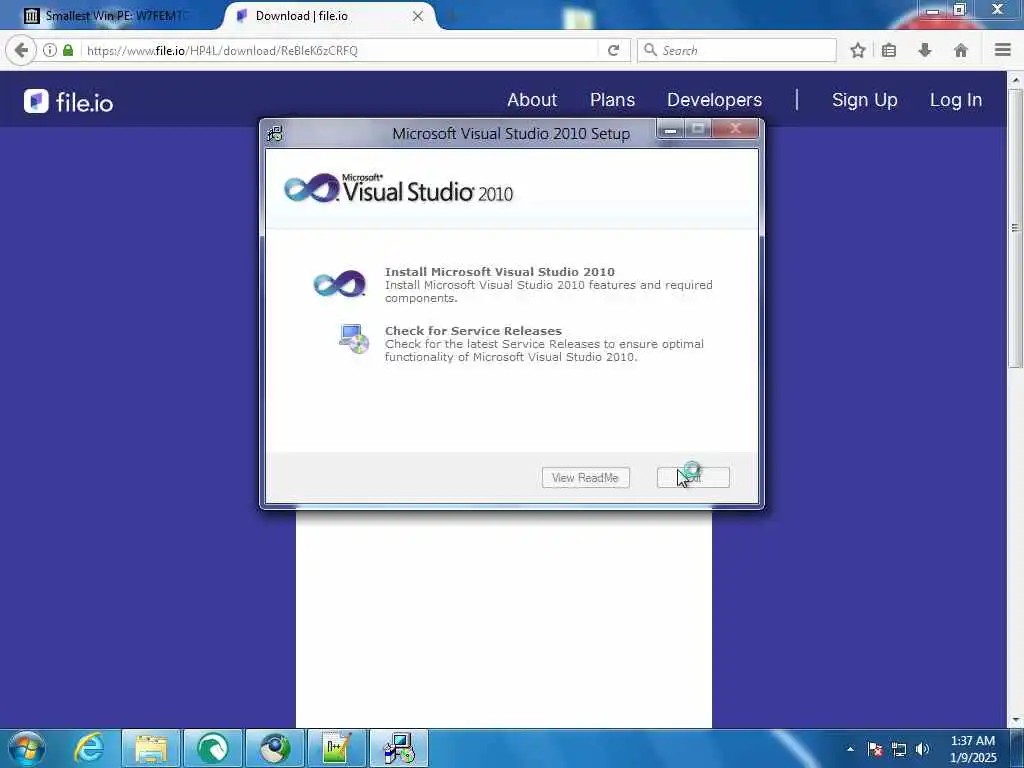Click the Firefox back arrow button
This screenshot has height=768, width=1024.
[21, 50]
